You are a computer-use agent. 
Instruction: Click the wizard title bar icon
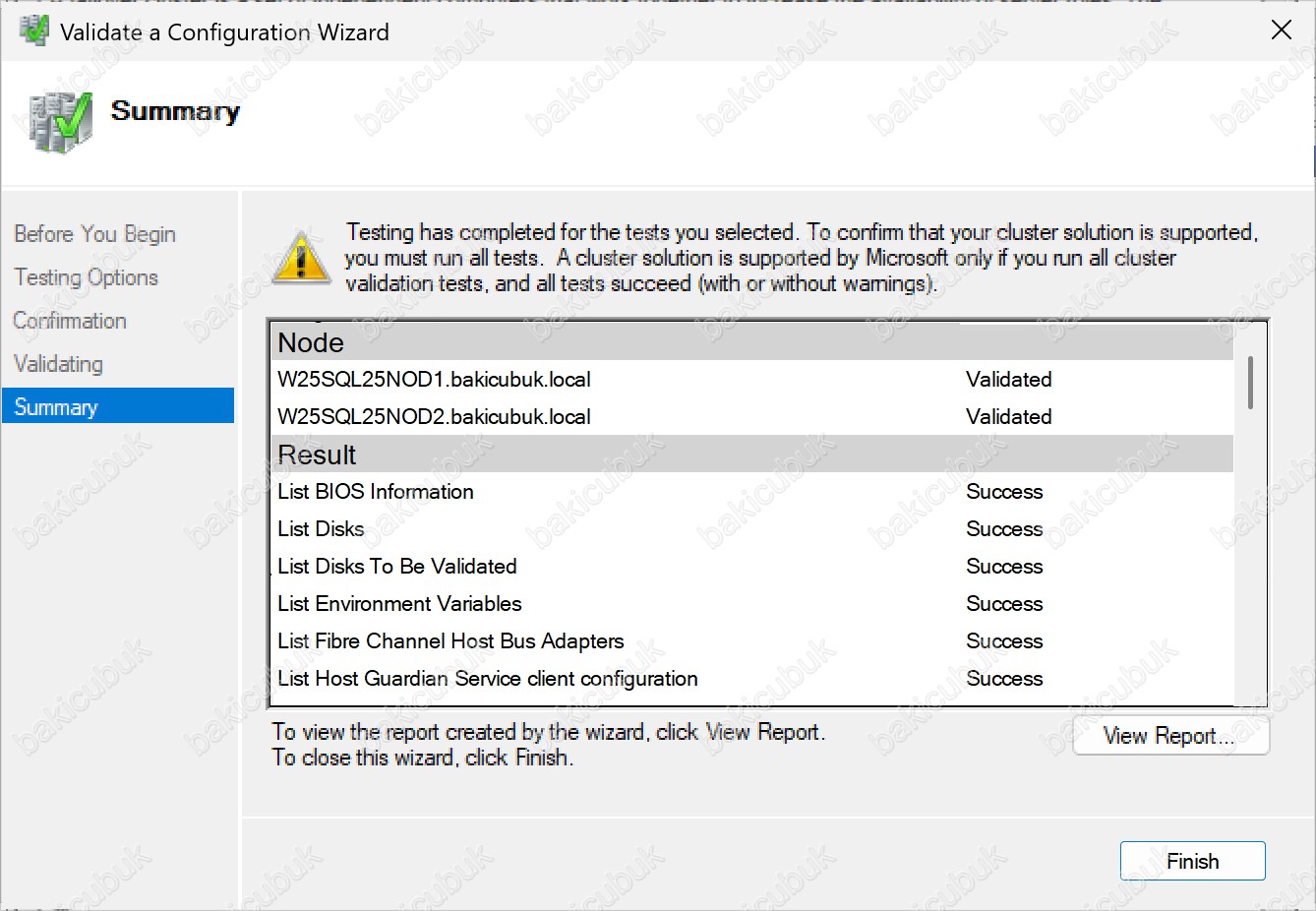33,31
